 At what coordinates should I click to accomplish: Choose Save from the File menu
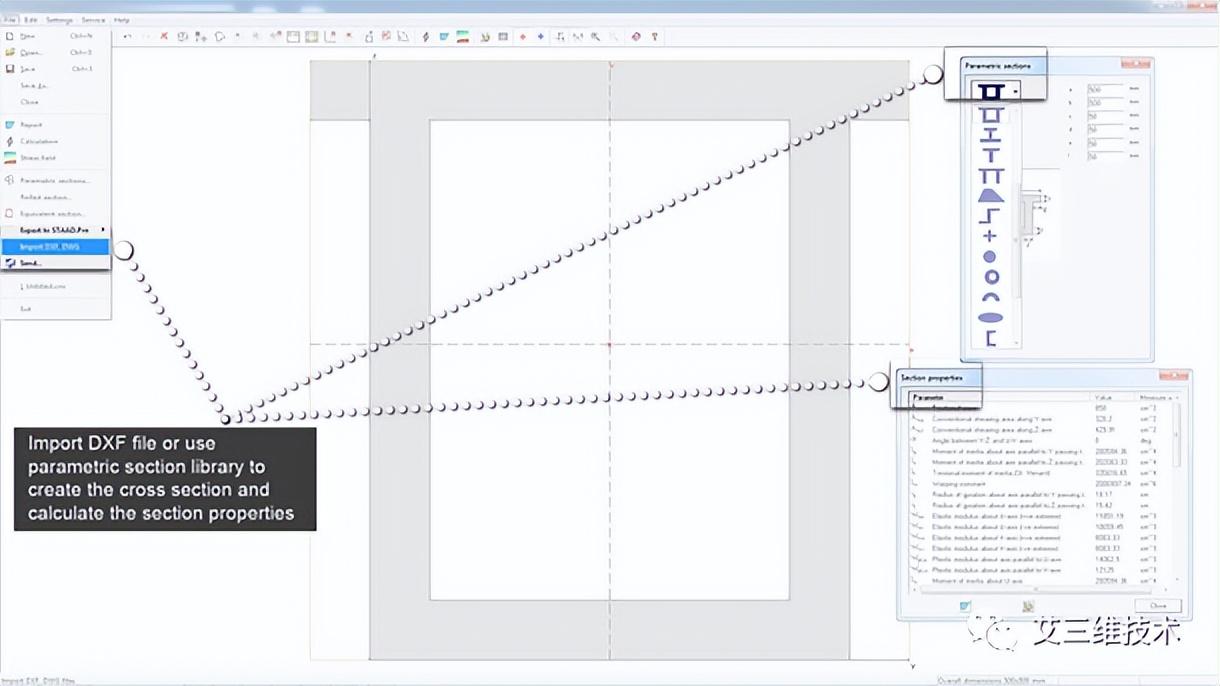pyautogui.click(x=55, y=69)
